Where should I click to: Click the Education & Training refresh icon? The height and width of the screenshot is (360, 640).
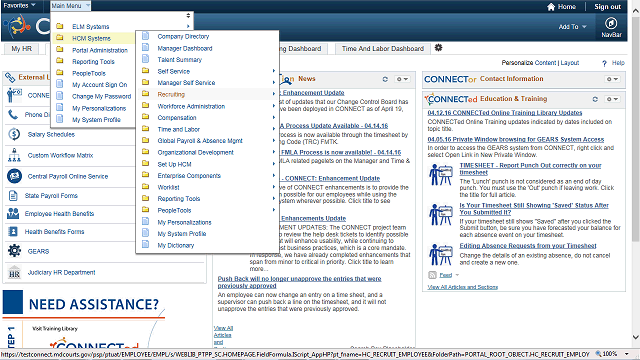[x=595, y=99]
